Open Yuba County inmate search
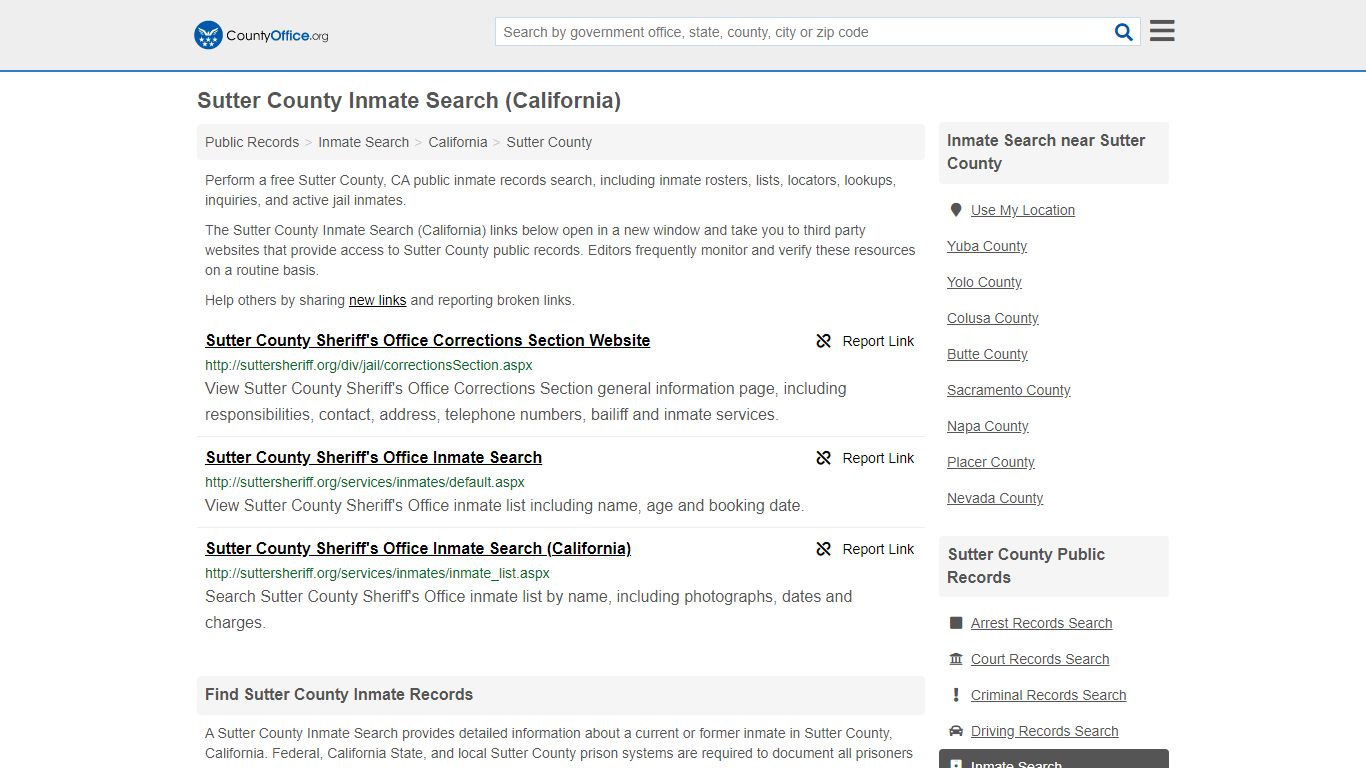Screen dimensions: 1366x768 [x=987, y=246]
